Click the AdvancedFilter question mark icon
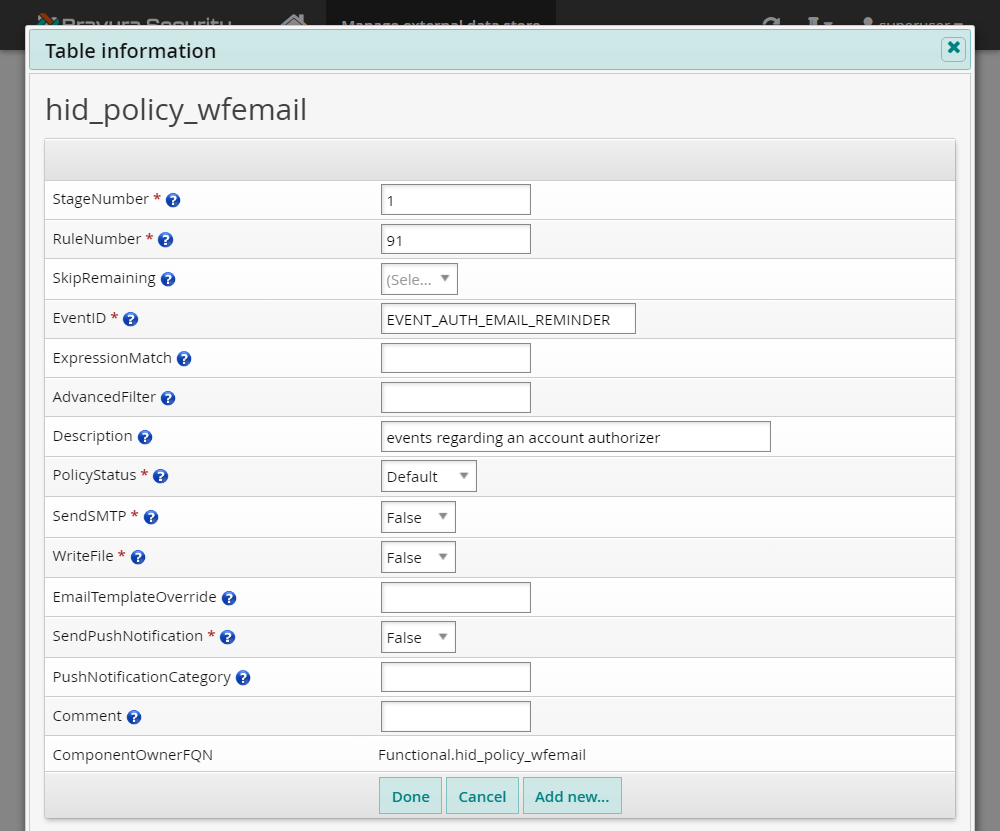Screen dimensions: 1000x831 point(167,397)
